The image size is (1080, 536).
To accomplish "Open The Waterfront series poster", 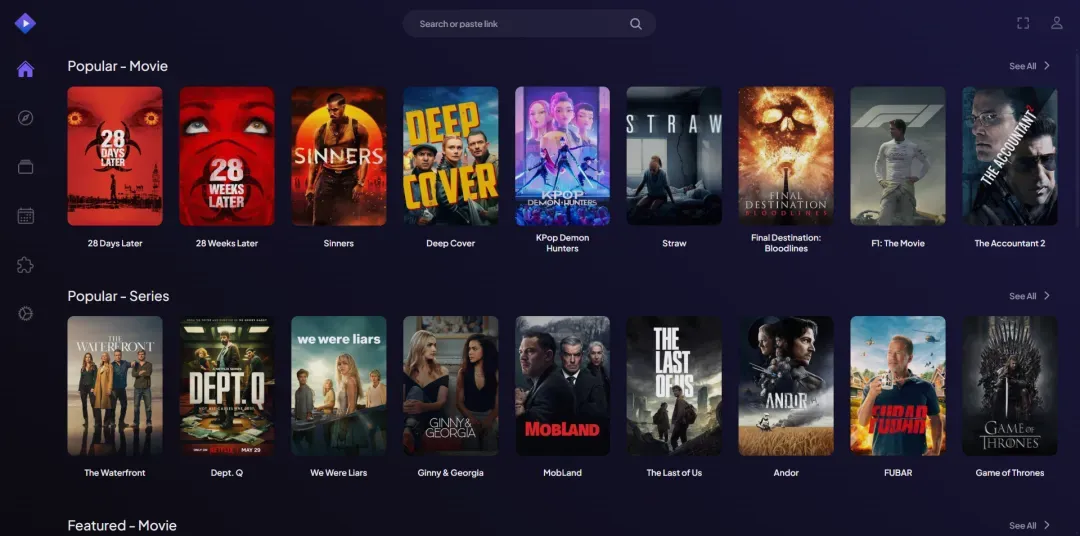I will click(x=115, y=386).
